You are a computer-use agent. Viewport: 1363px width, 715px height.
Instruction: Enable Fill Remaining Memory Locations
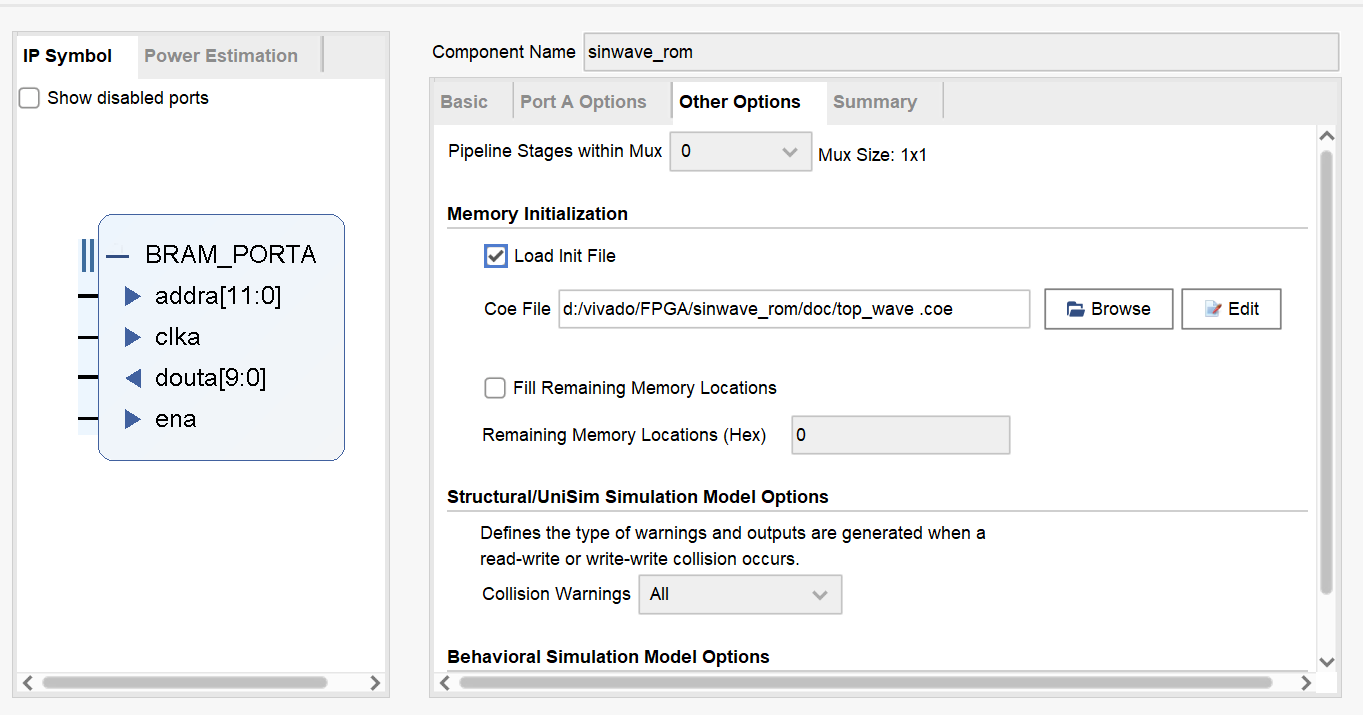495,388
